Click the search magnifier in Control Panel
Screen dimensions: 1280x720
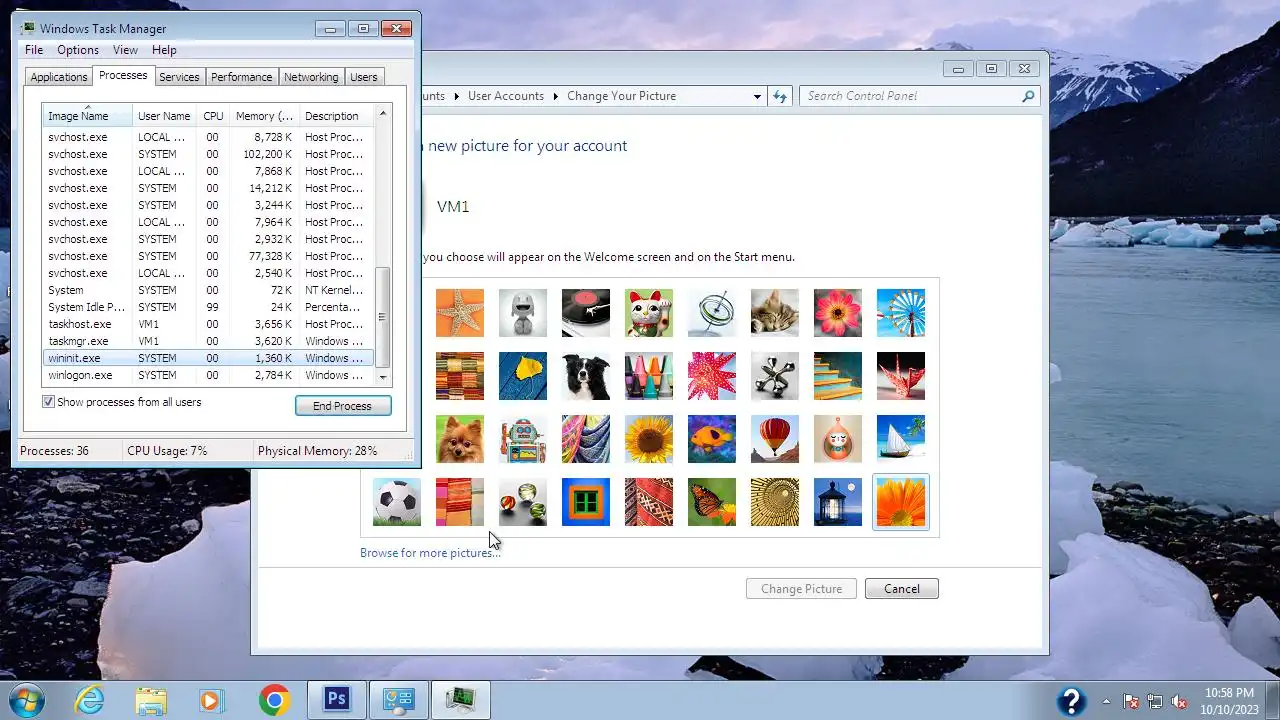point(1028,96)
